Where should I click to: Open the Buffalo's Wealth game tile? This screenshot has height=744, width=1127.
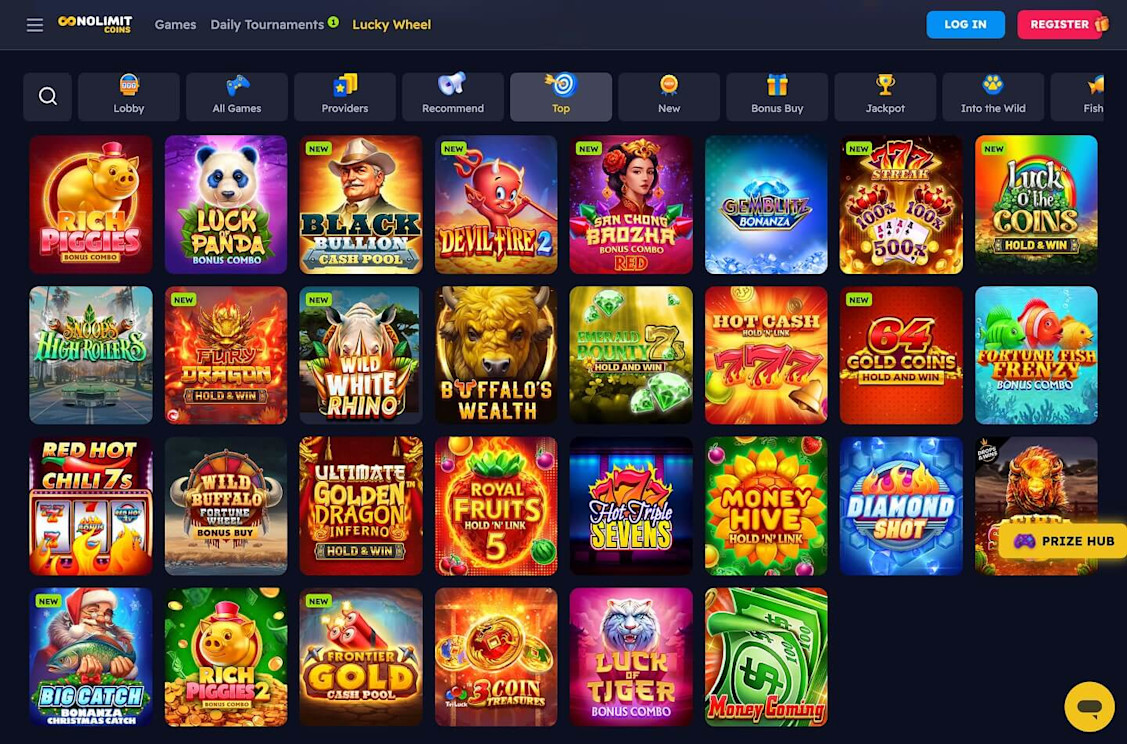496,355
